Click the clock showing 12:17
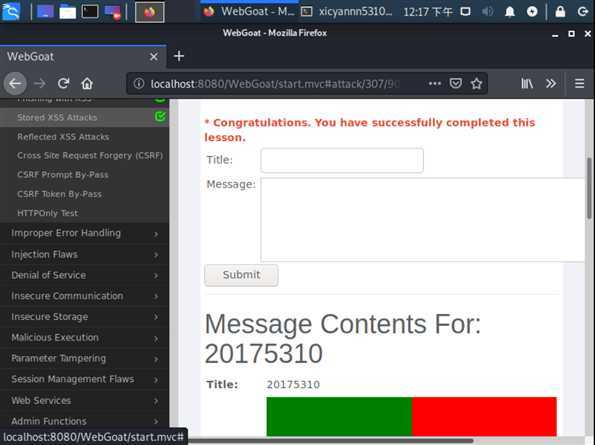The width and height of the screenshot is (595, 445). coord(428,12)
